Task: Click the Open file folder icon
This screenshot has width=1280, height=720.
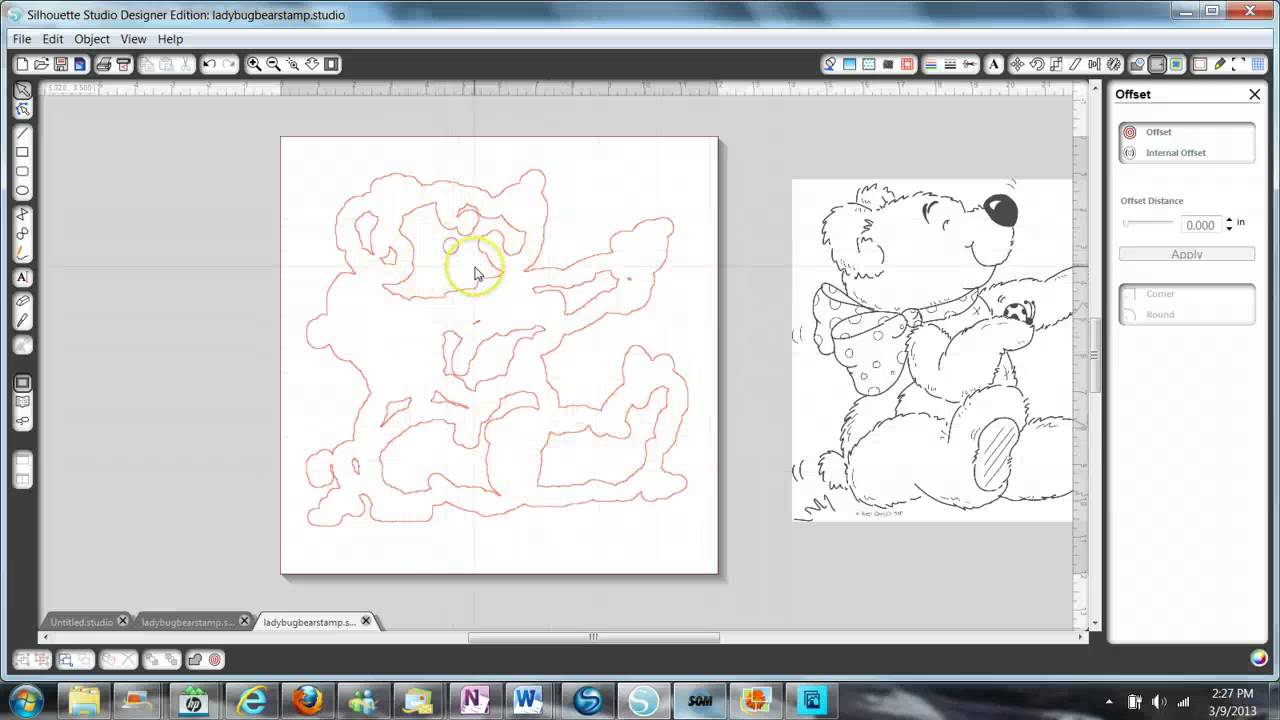Action: pos(41,64)
